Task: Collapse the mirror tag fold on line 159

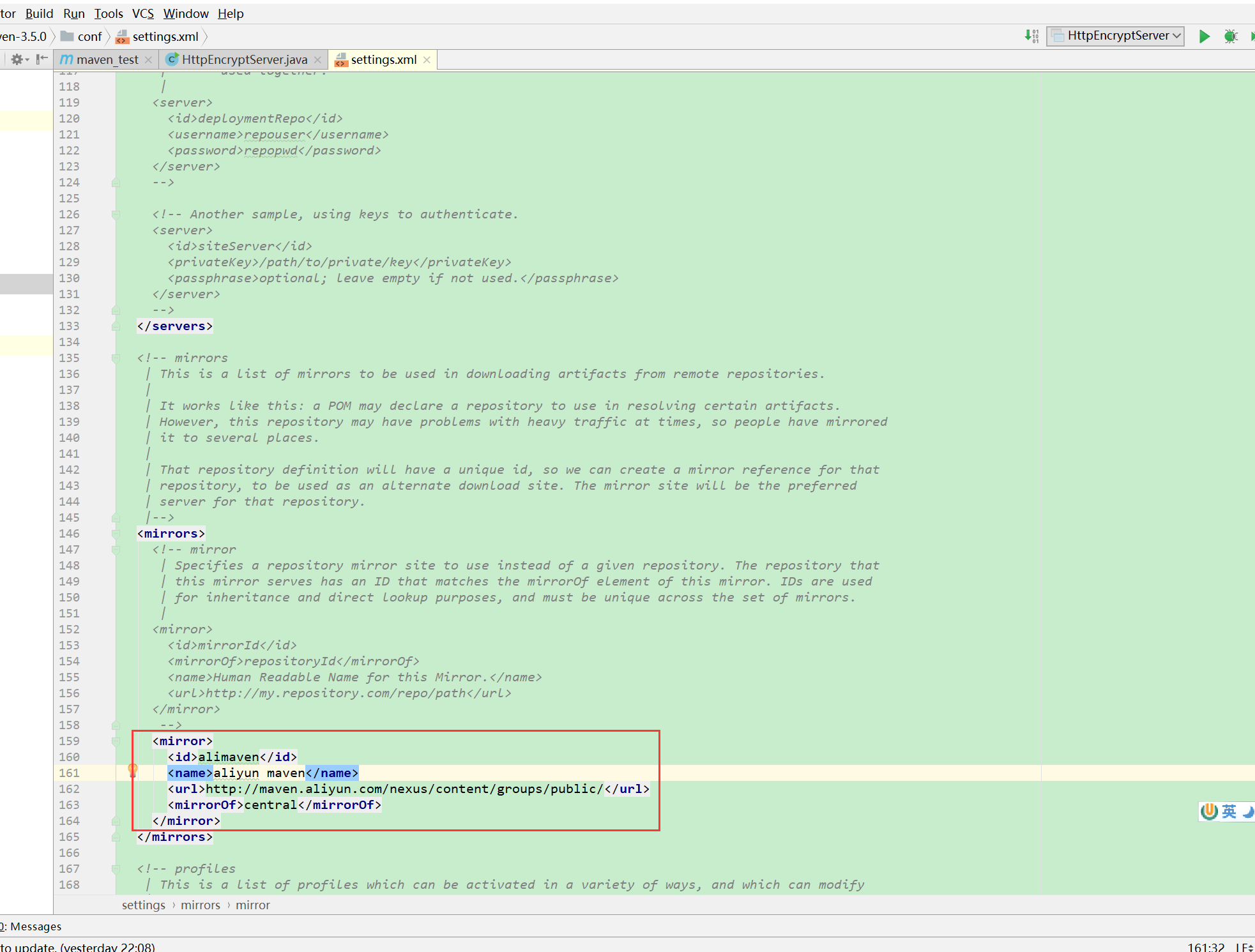Action: [x=116, y=741]
